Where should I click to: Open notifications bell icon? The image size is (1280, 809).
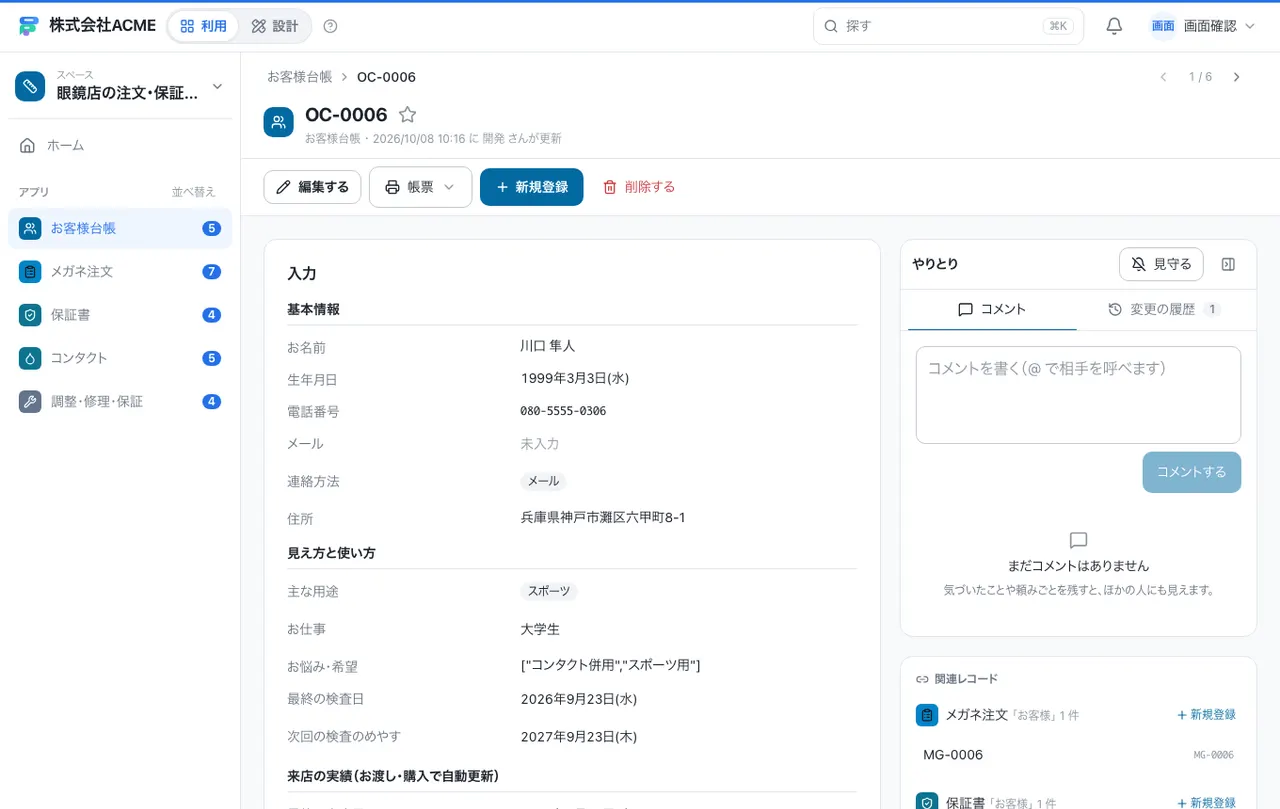[1114, 26]
